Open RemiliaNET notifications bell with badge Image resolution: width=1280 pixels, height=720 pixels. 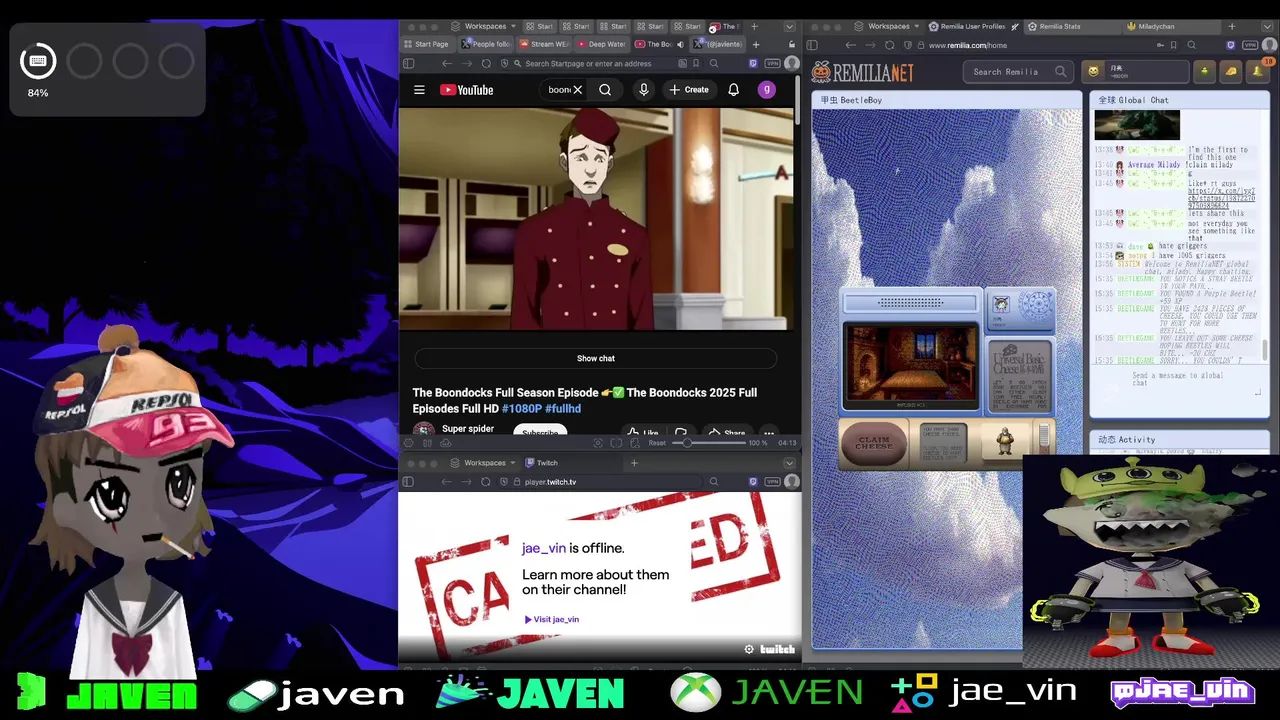1258,70
